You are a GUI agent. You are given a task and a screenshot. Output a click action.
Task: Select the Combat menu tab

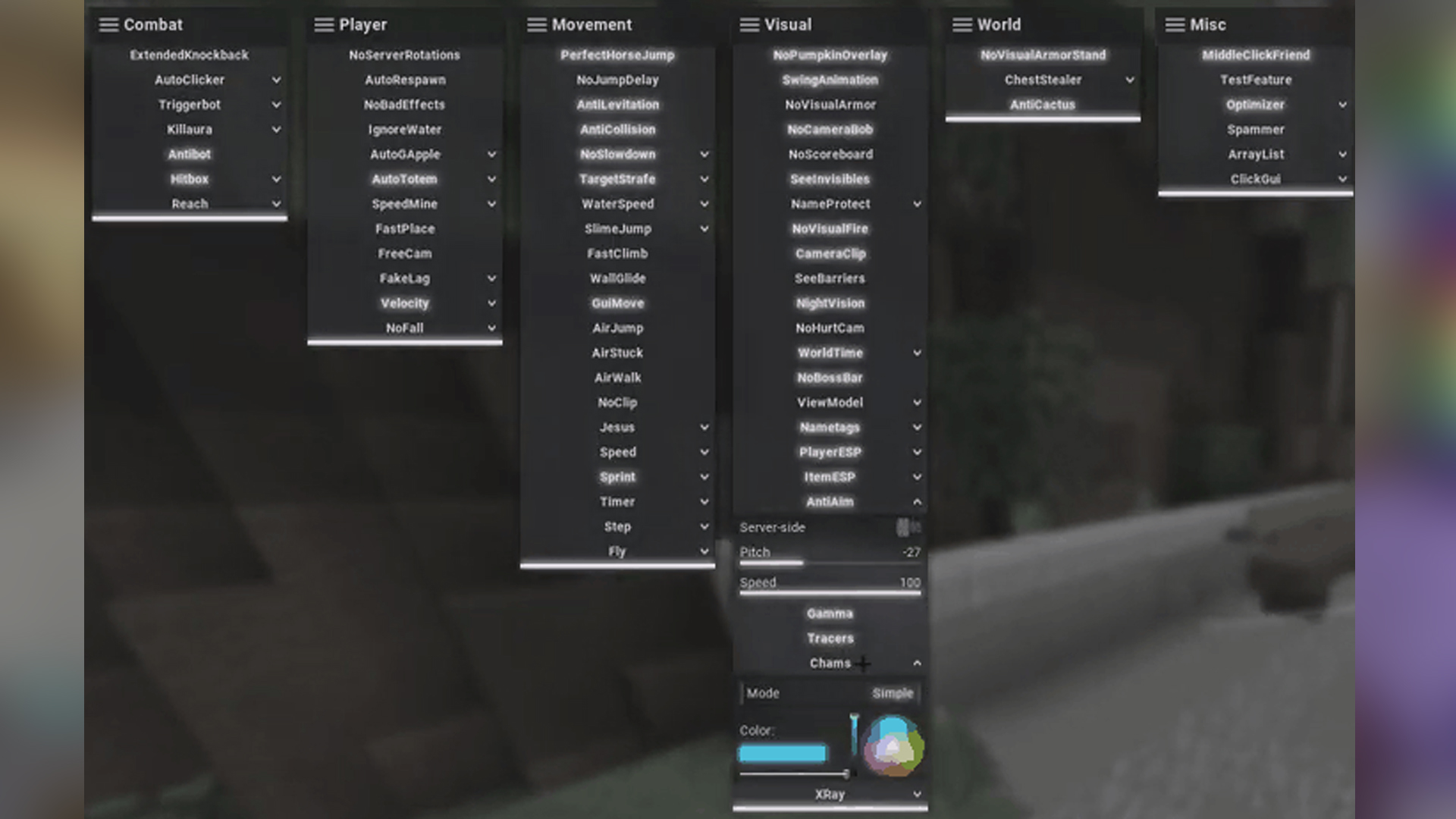point(153,24)
